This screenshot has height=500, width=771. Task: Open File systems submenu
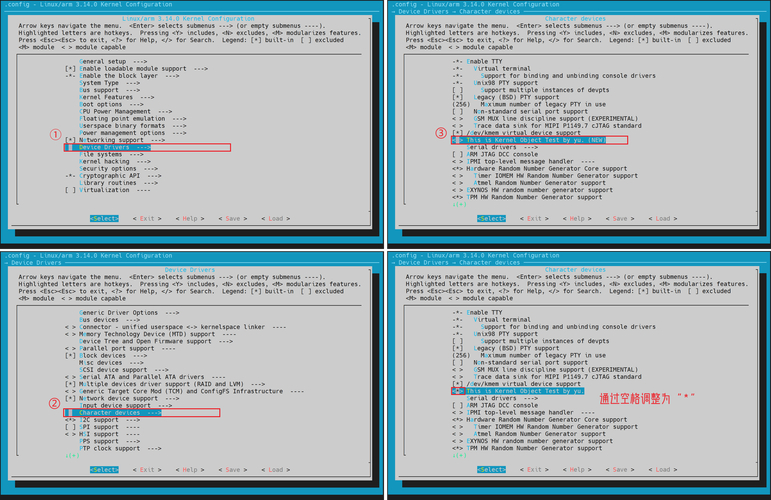[x=111, y=154]
